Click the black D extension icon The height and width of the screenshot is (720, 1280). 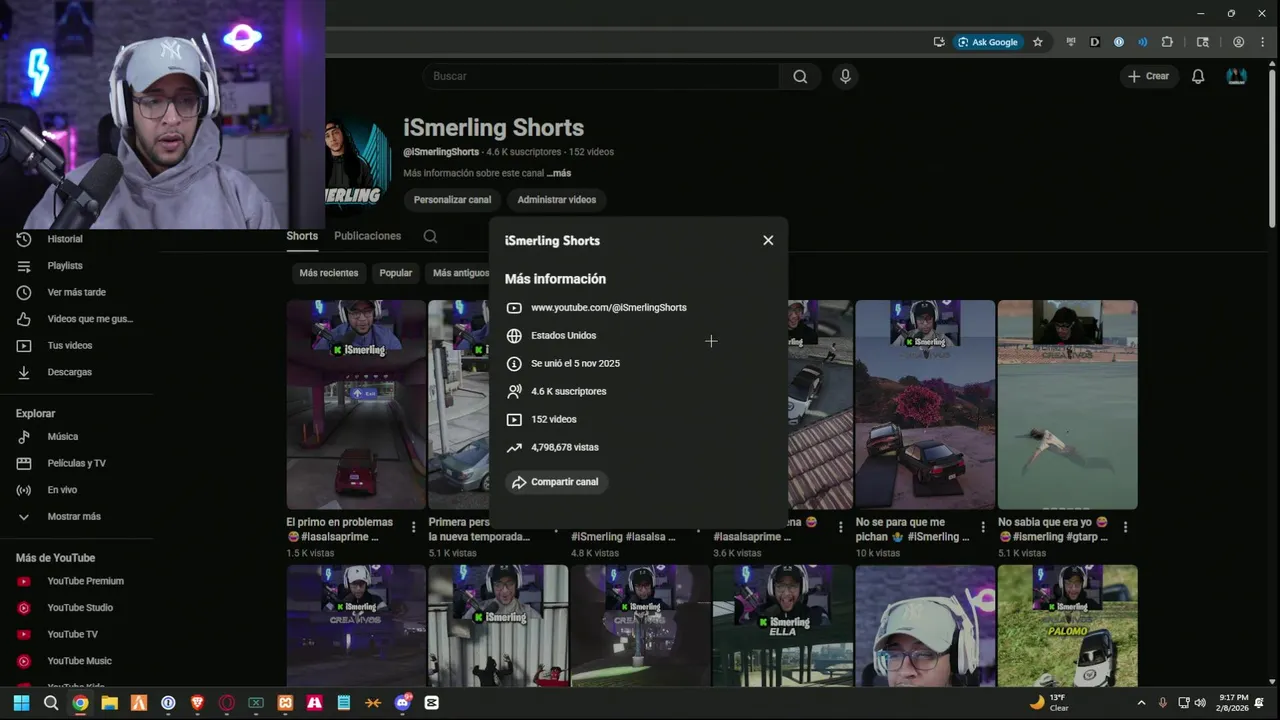(x=1095, y=42)
